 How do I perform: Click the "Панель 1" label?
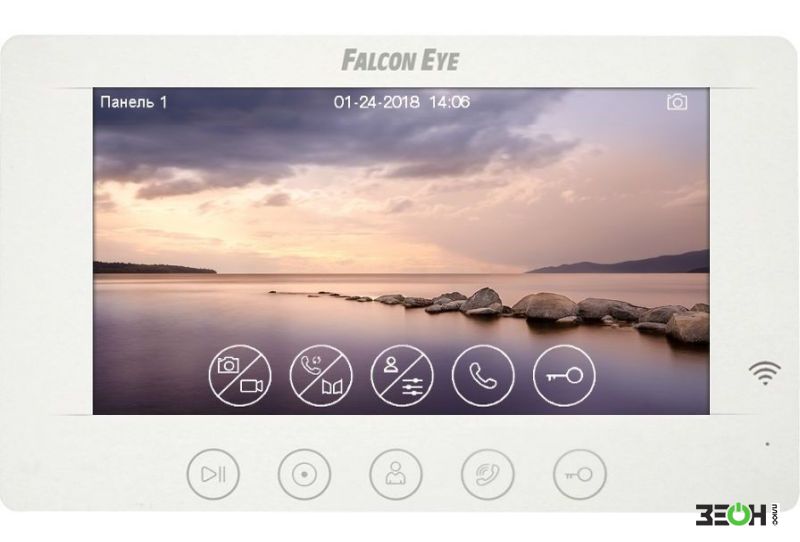(134, 102)
